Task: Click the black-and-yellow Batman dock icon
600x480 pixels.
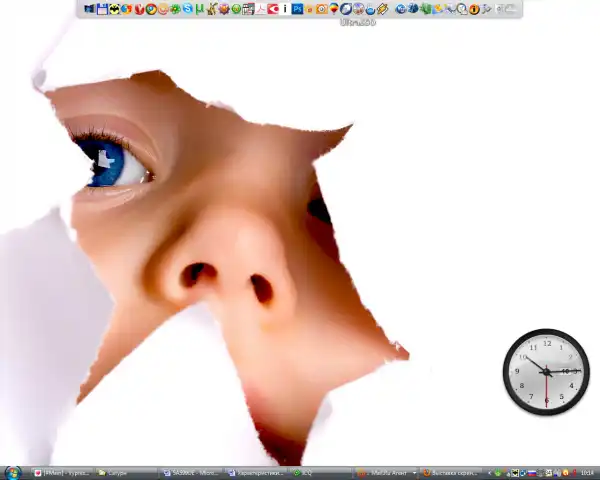Action: [114, 9]
